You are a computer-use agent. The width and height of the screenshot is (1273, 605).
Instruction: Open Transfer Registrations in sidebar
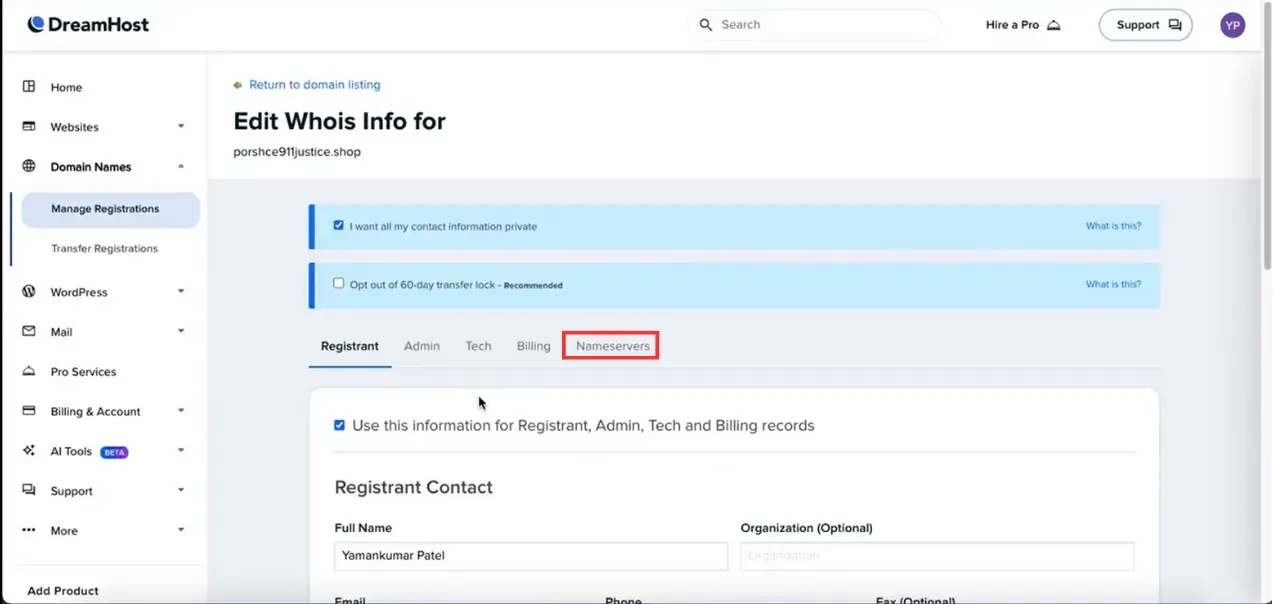[x=105, y=249]
